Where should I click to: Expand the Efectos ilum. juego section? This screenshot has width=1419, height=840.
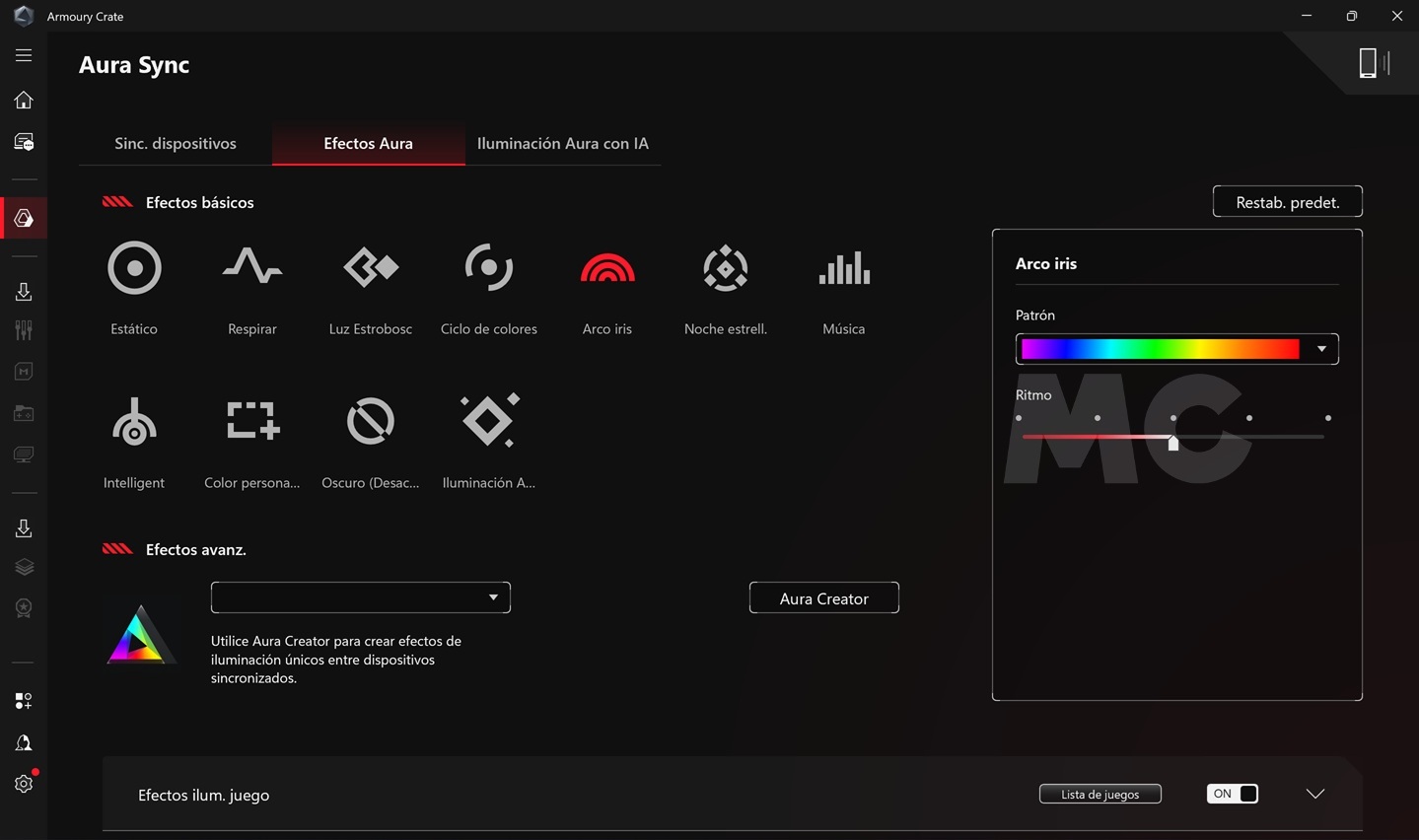[1315, 794]
